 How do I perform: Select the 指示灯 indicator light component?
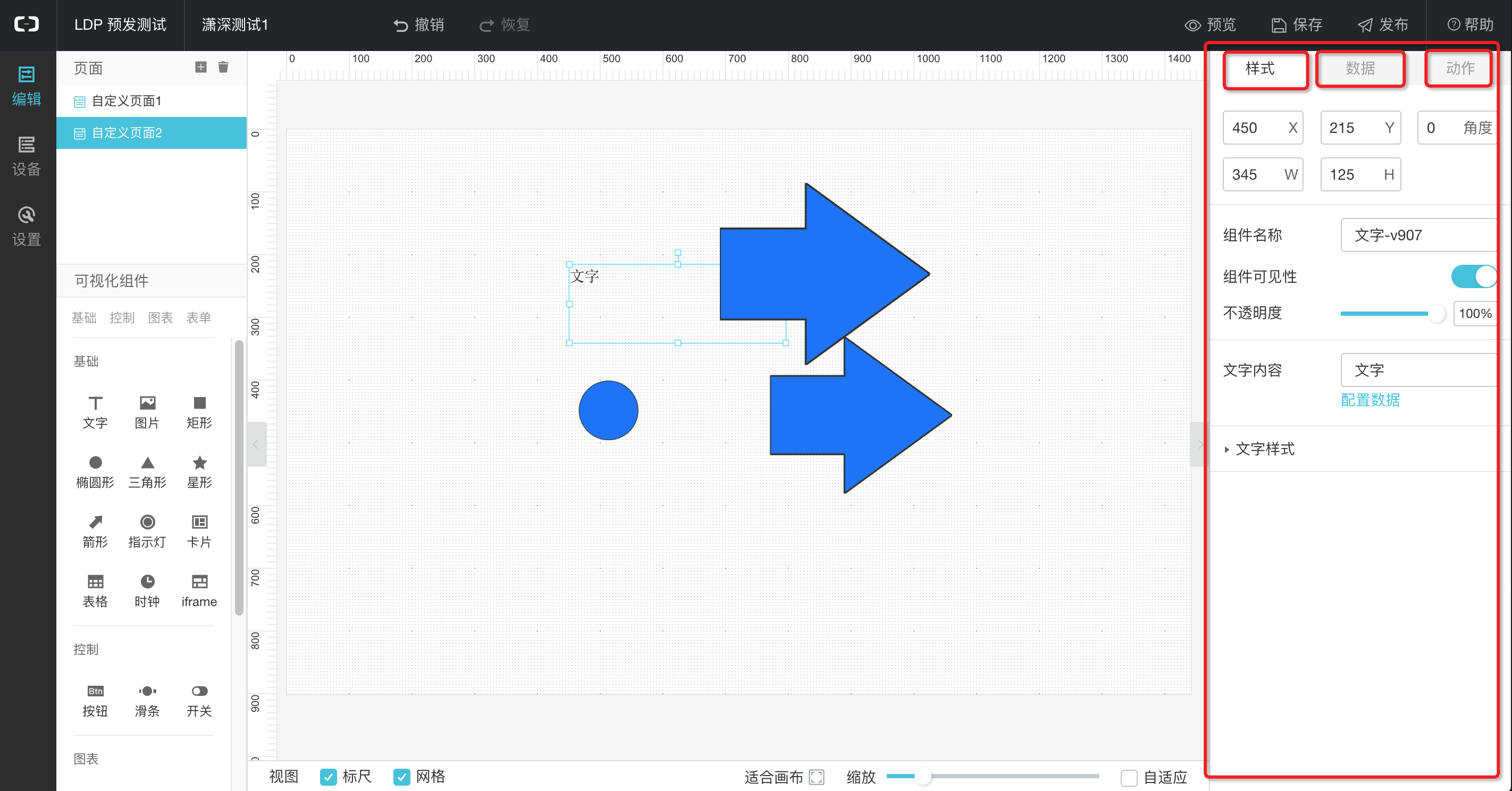click(147, 522)
